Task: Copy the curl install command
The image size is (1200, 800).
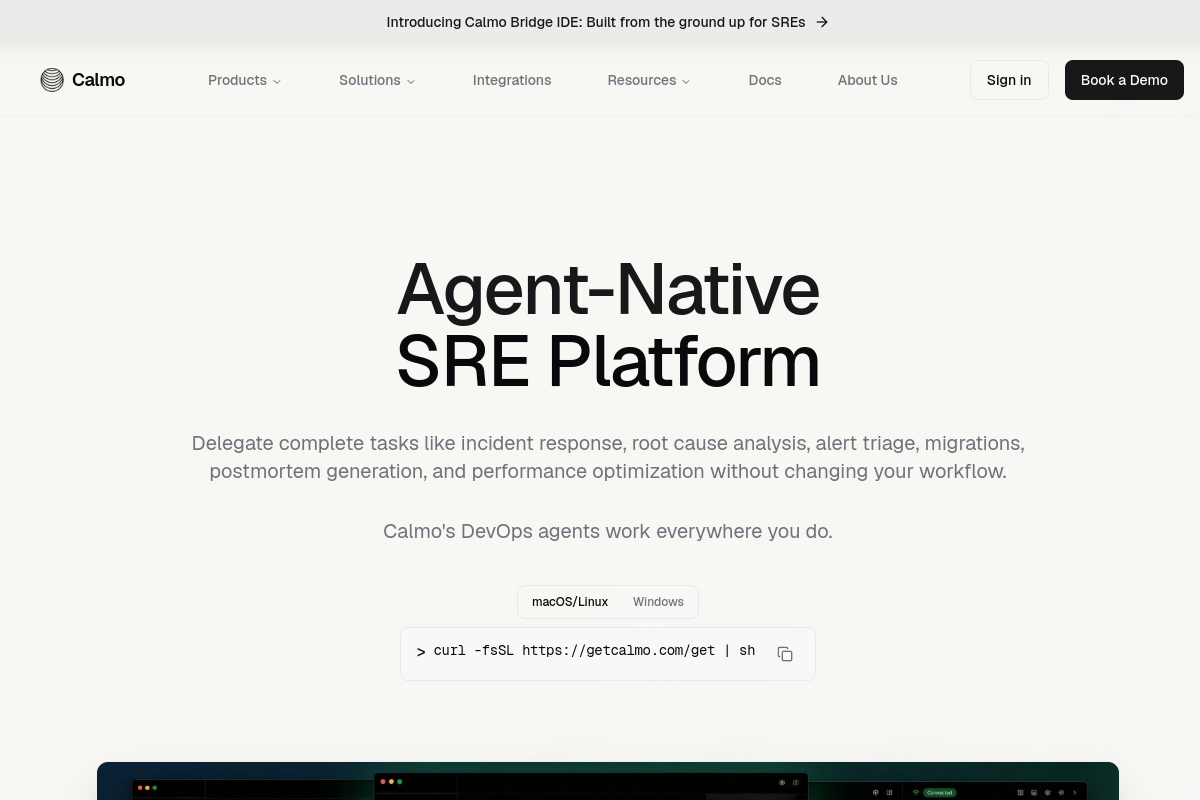Action: pyautogui.click(x=785, y=654)
